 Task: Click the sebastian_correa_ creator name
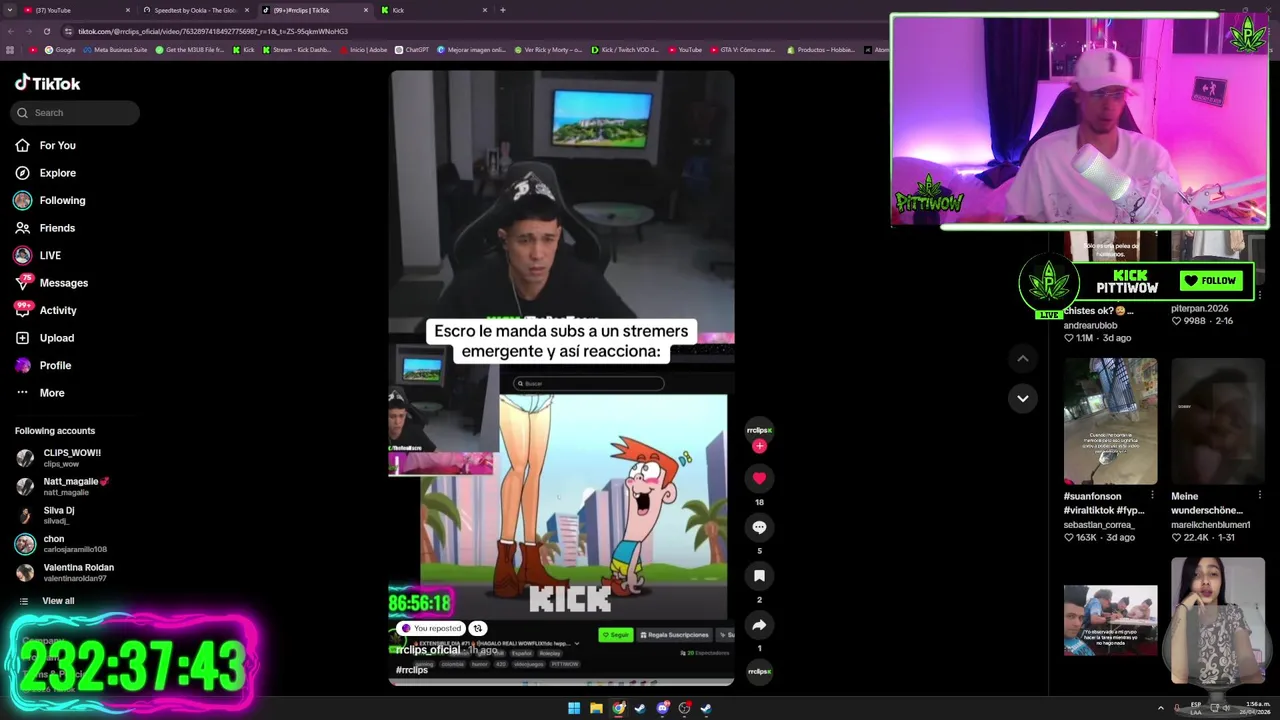1098,524
